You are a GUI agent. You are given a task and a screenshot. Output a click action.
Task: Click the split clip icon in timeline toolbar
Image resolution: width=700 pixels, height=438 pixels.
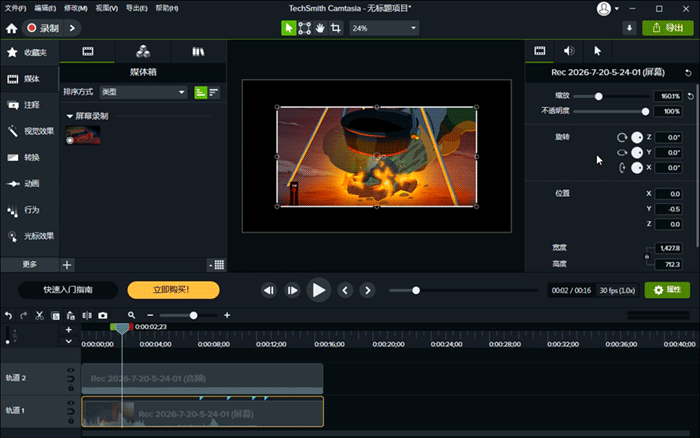(x=87, y=316)
